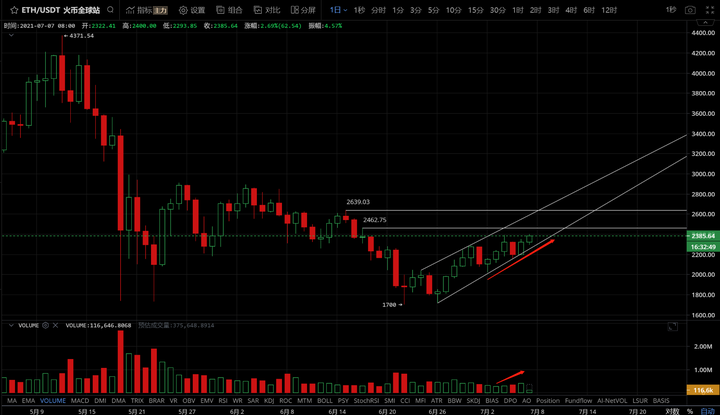Switch to the BASIS indicator

click(x=661, y=400)
